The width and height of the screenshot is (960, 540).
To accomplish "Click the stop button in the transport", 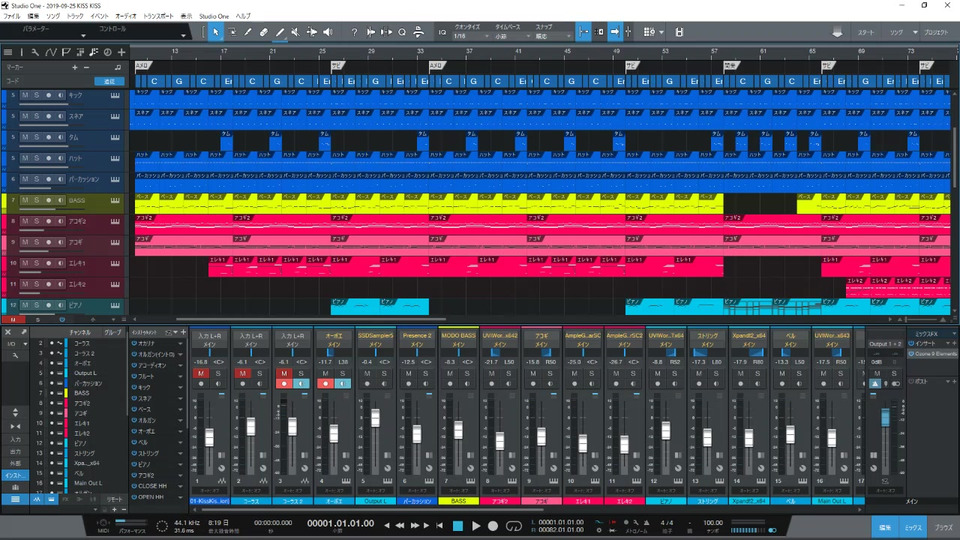I will pyautogui.click(x=458, y=526).
